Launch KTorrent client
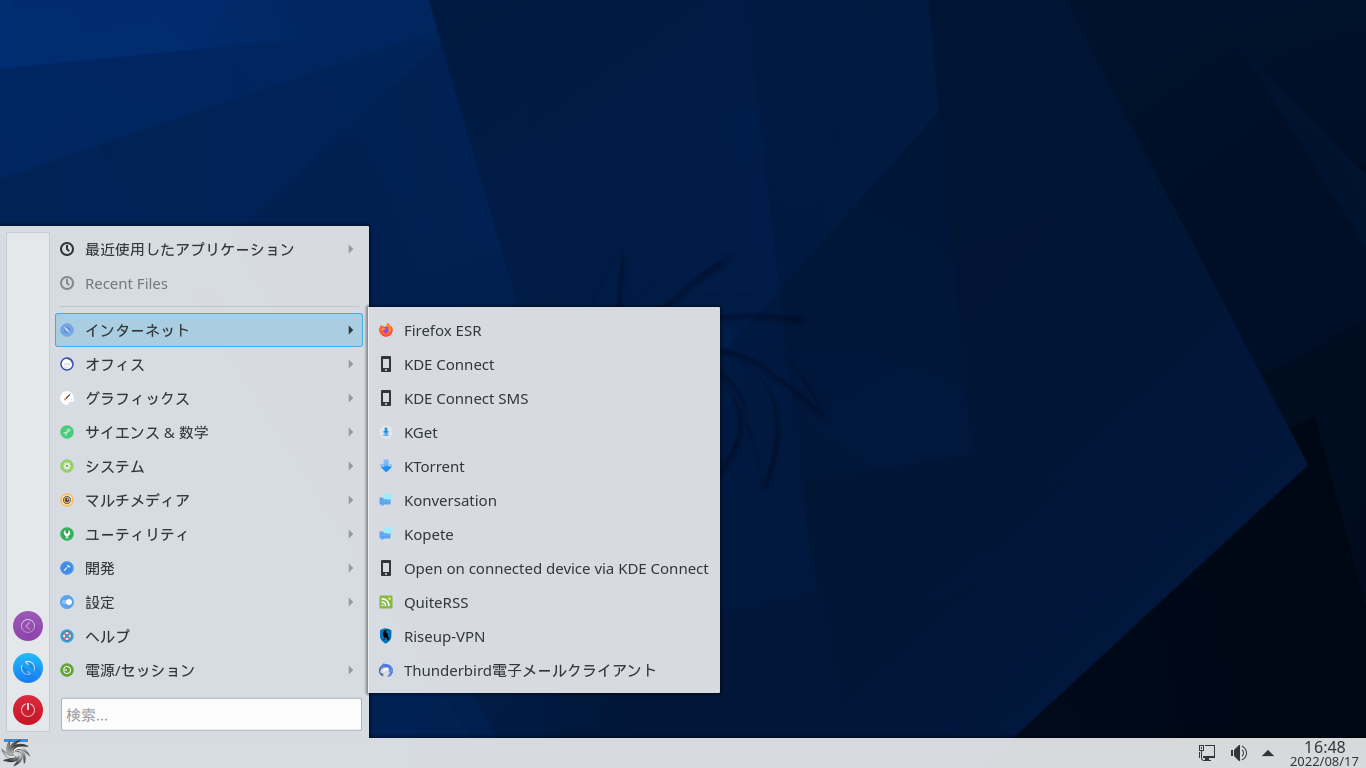The image size is (1366, 768). 544,467
